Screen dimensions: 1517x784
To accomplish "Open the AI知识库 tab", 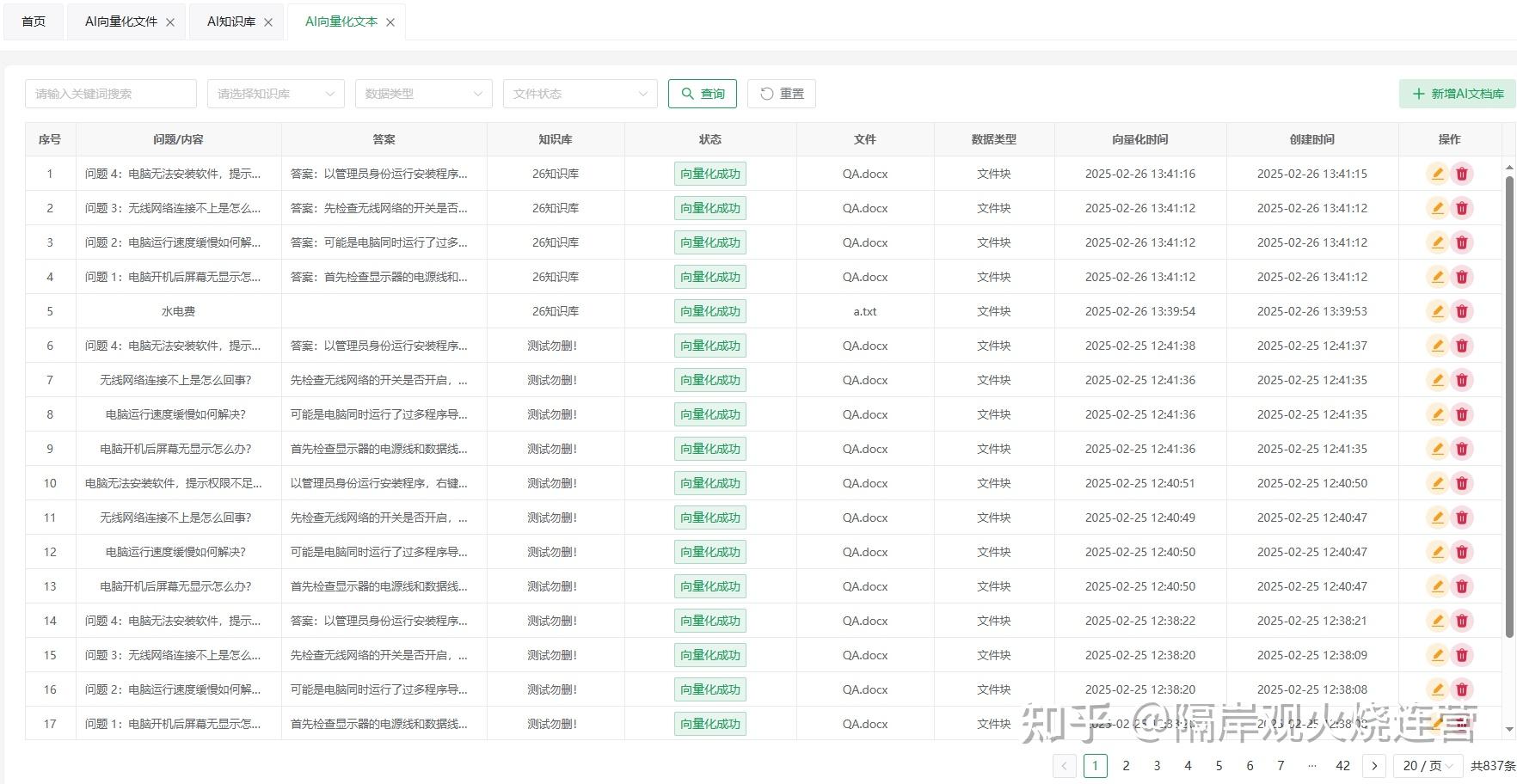I will coord(229,21).
